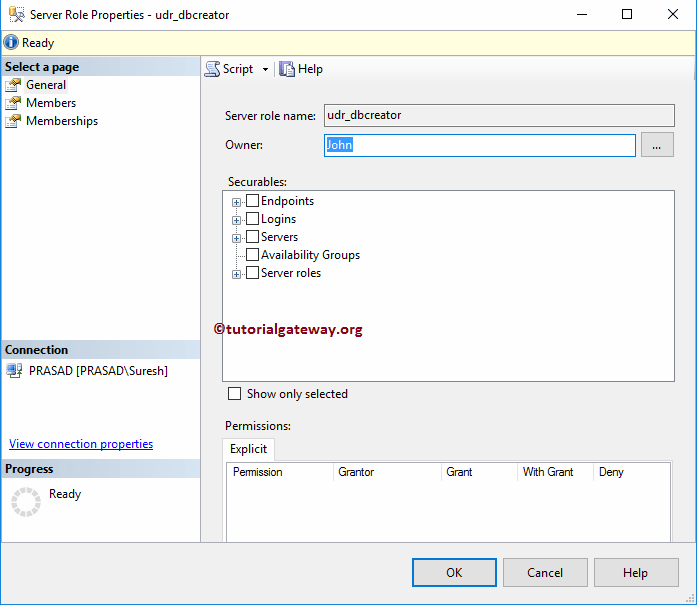The image size is (697, 605).
Task: Select the Endpoints tree label
Action: tap(287, 201)
